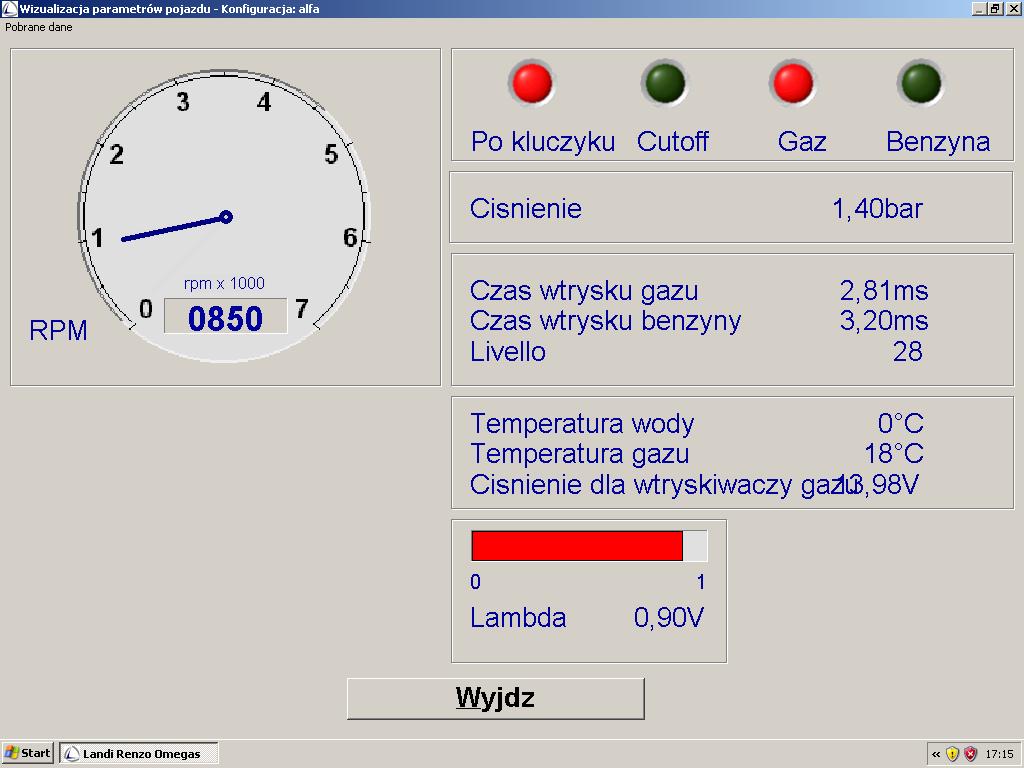Click the Livello value 28
Image resolution: width=1024 pixels, height=768 pixels.
[x=908, y=352]
